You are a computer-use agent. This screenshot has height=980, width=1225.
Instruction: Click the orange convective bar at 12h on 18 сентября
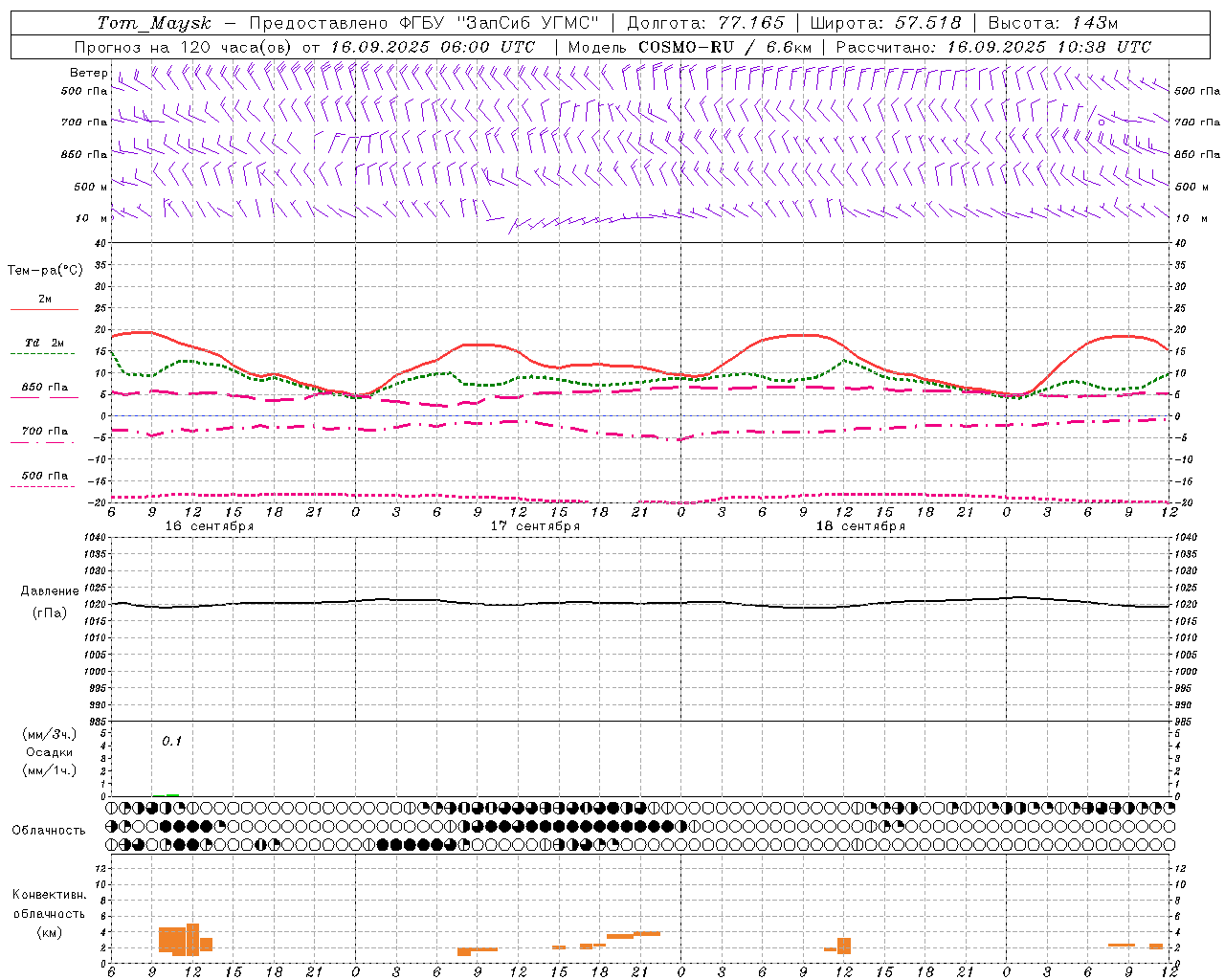coord(844,946)
